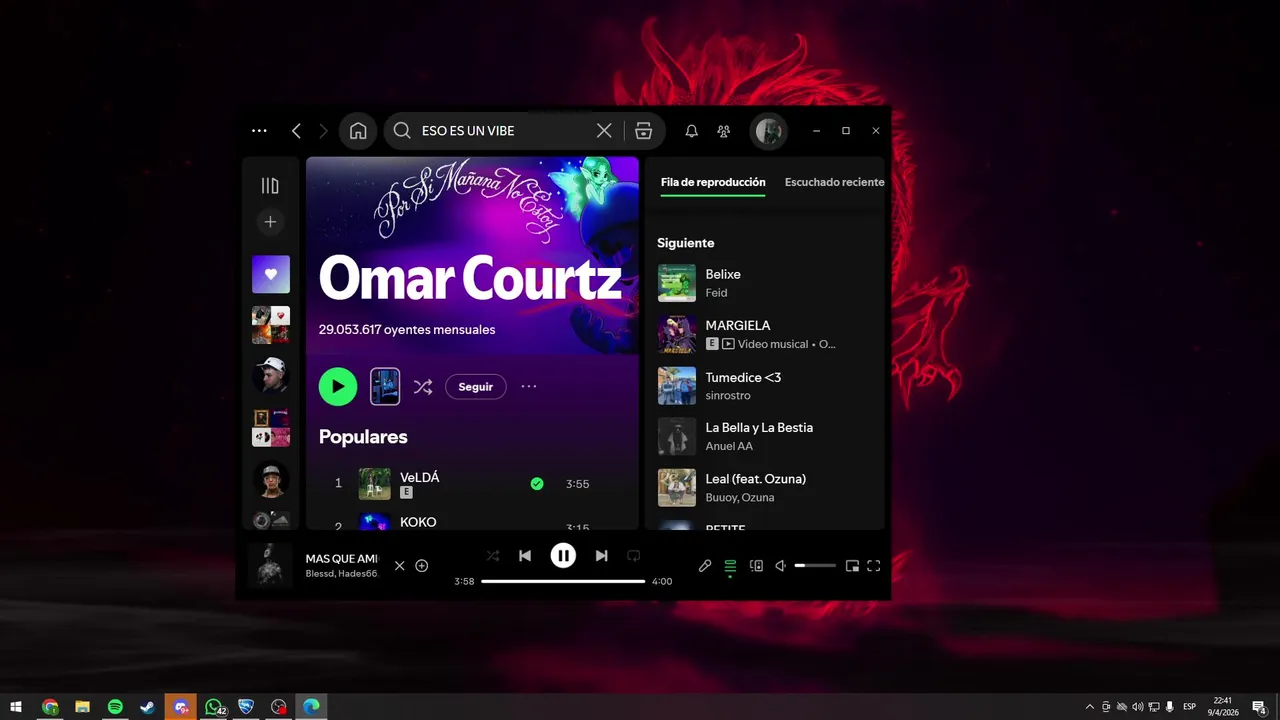The width and height of the screenshot is (1280, 720).
Task: Select Belixe by Feid in queue
Action: pos(765,283)
